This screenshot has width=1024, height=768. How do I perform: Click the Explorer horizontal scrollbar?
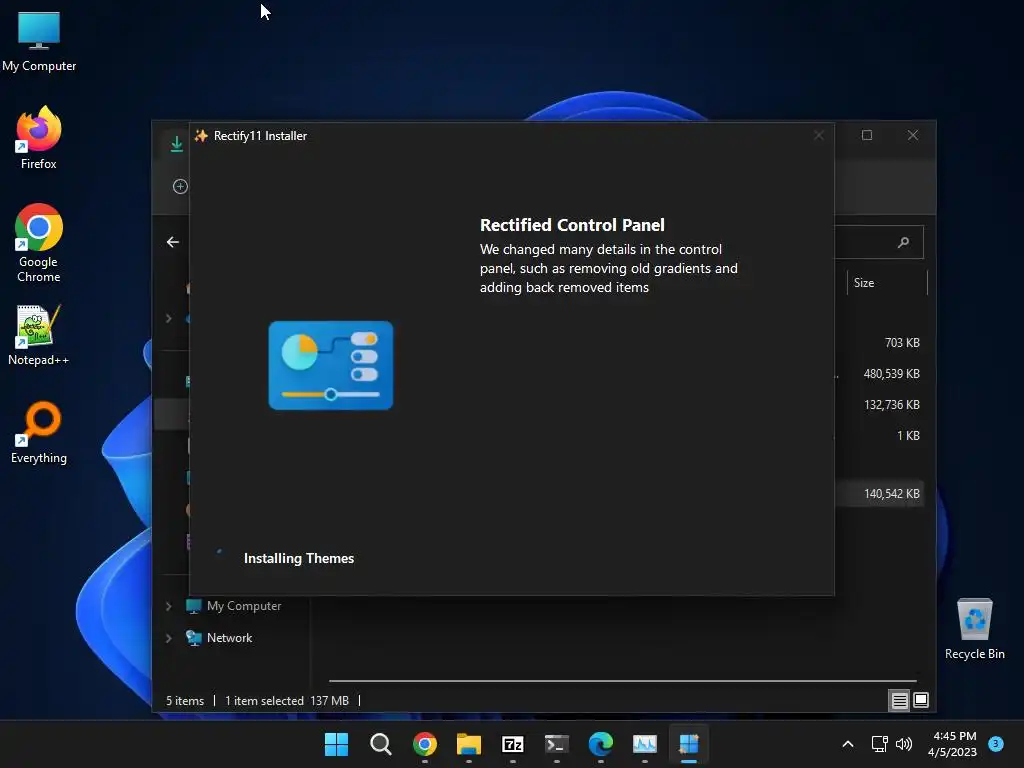[x=622, y=681]
